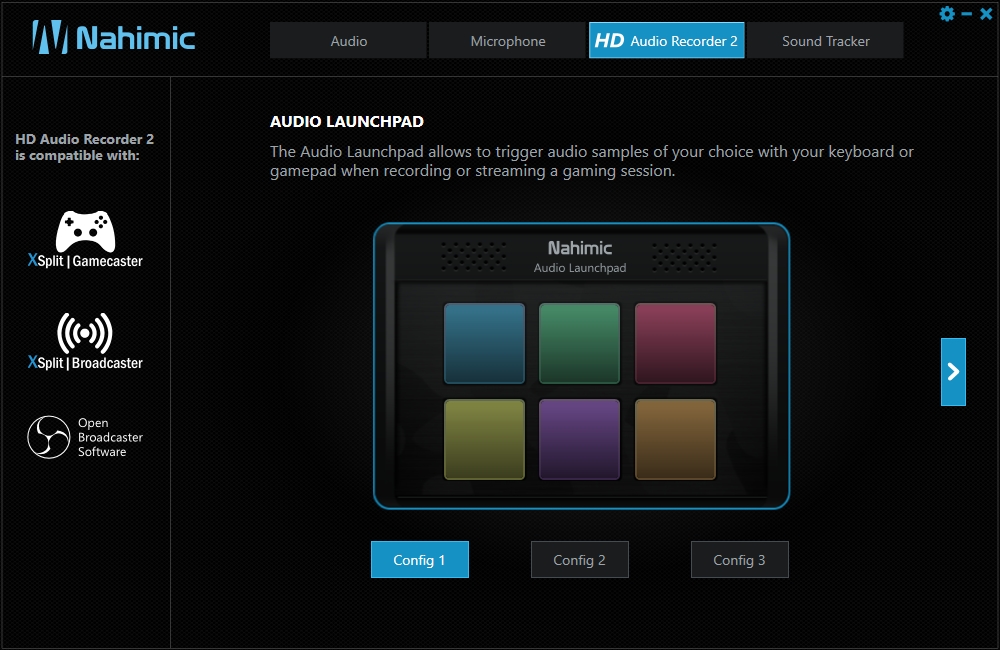The image size is (1000, 650).
Task: Click the XSplit Broadcaster signal icon
Action: pyautogui.click(x=85, y=332)
